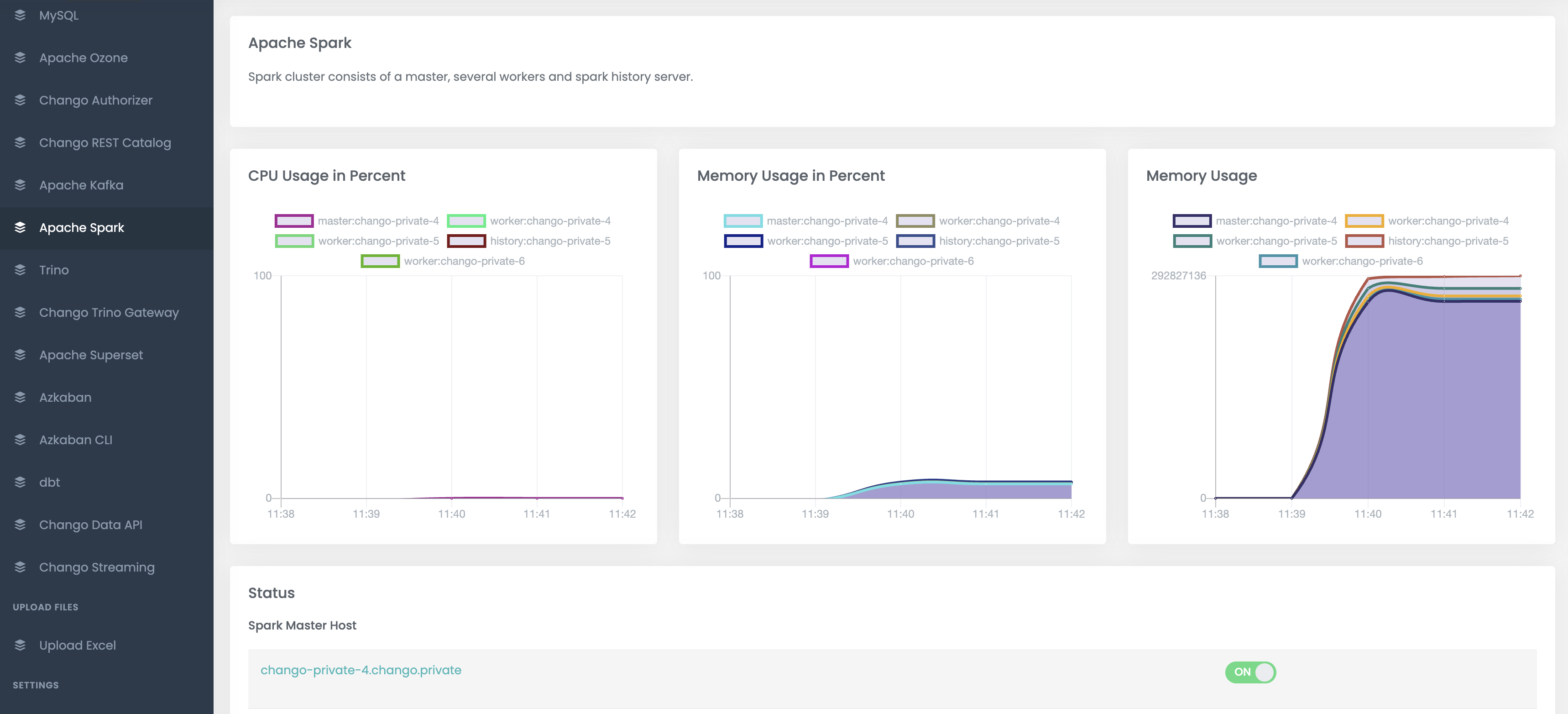Open the Trino page

tap(106, 270)
